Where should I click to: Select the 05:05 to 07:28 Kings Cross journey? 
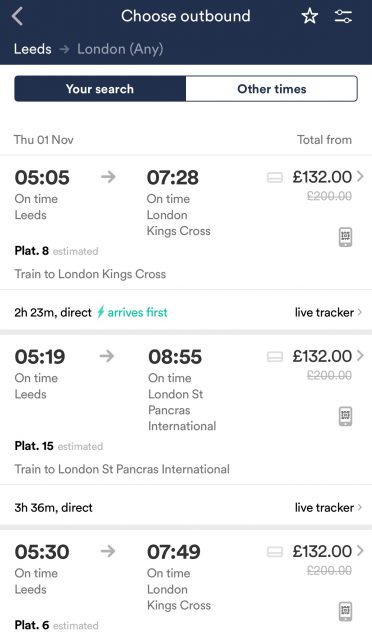[x=186, y=223]
